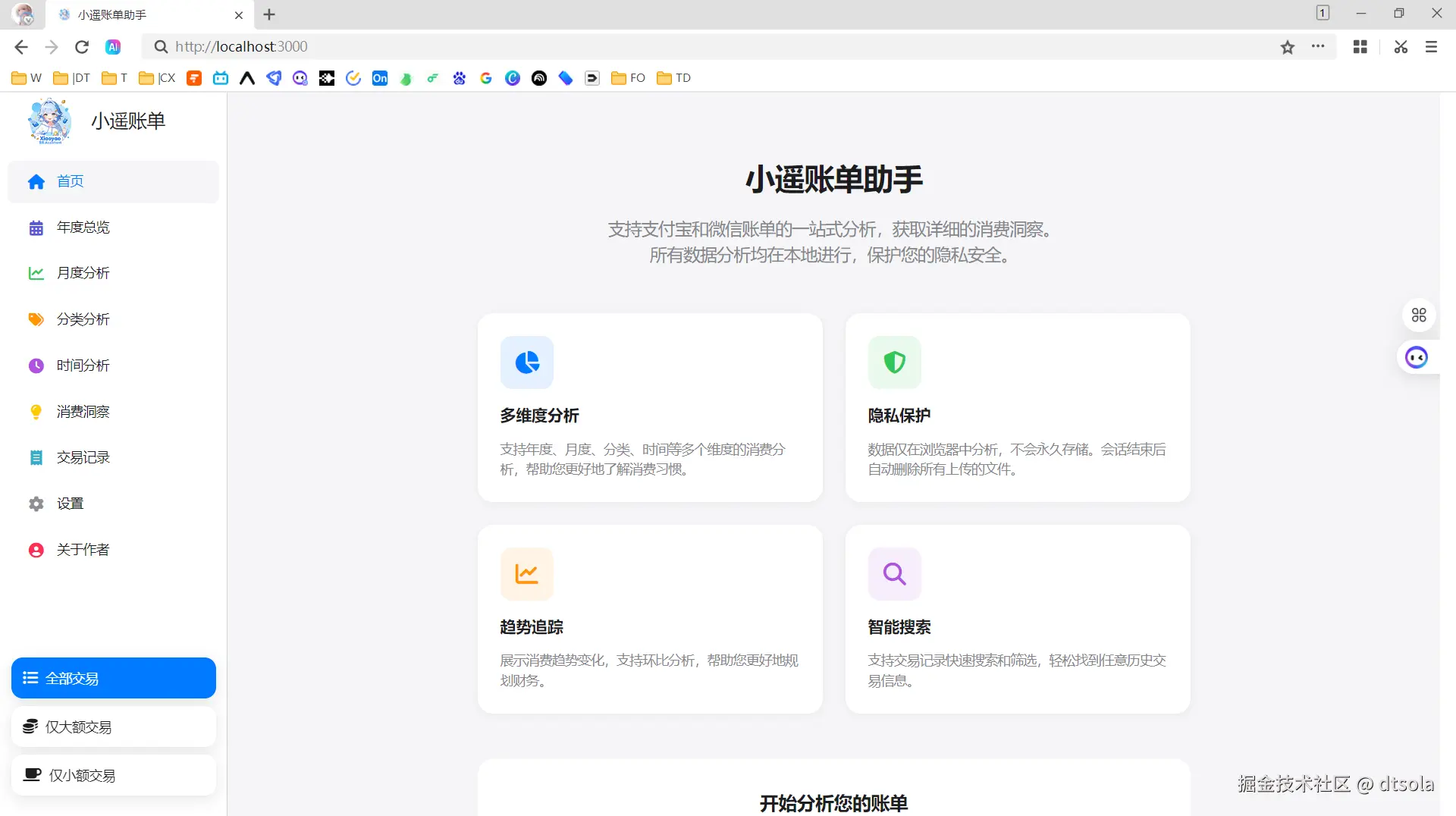Open the 年度总览 calendar icon
The width and height of the screenshot is (1456, 816).
coord(36,228)
